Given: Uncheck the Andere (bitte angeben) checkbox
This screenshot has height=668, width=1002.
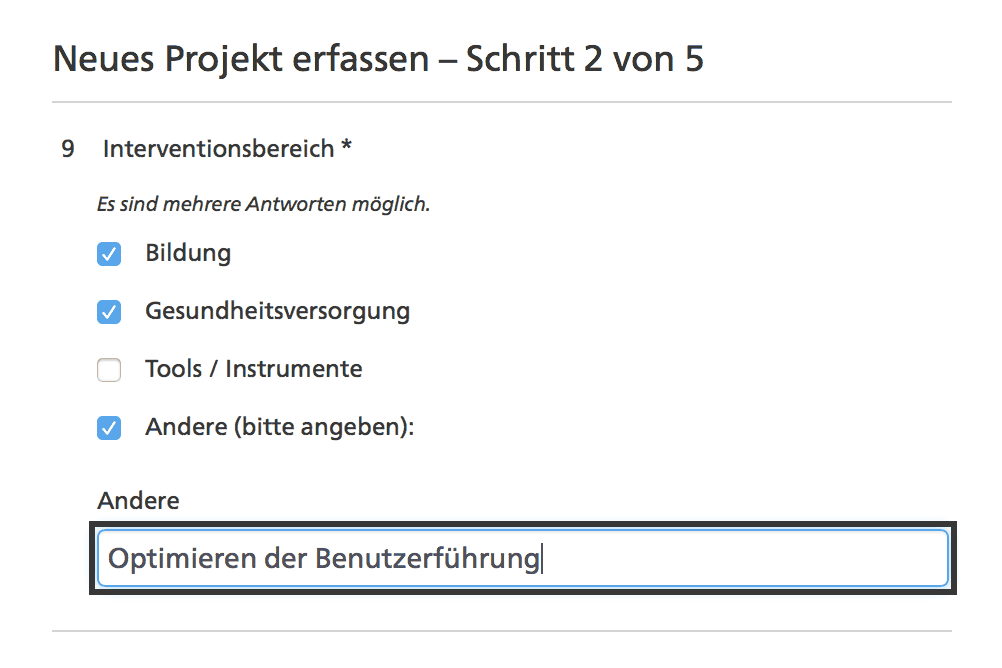Looking at the screenshot, I should pos(109,429).
